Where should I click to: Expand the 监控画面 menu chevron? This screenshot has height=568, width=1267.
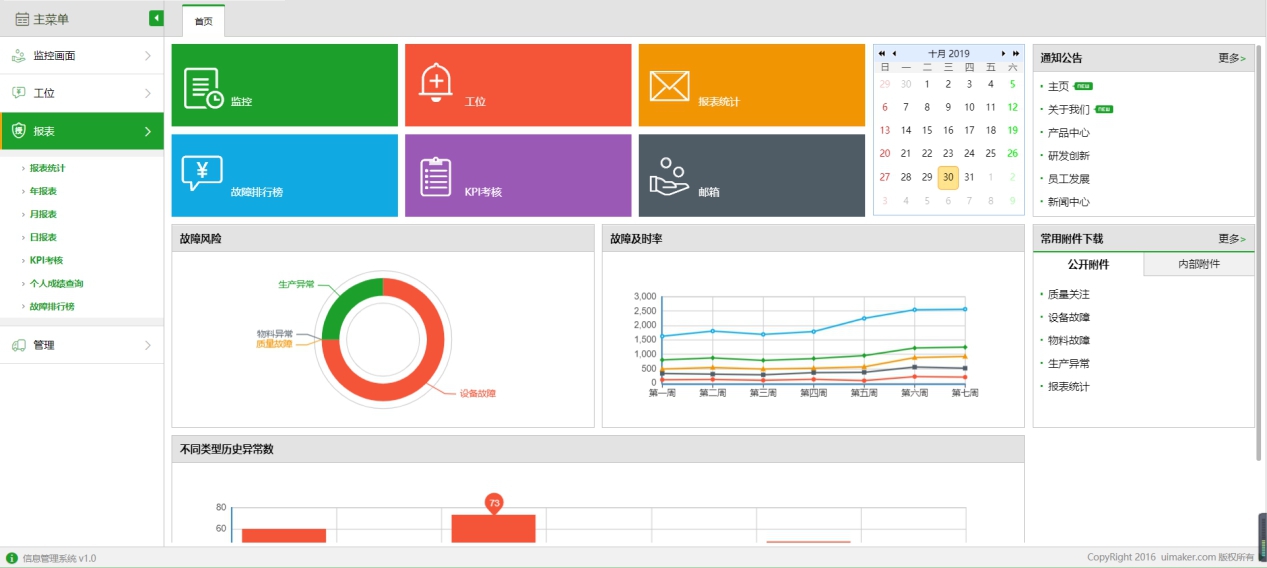pyautogui.click(x=148, y=56)
